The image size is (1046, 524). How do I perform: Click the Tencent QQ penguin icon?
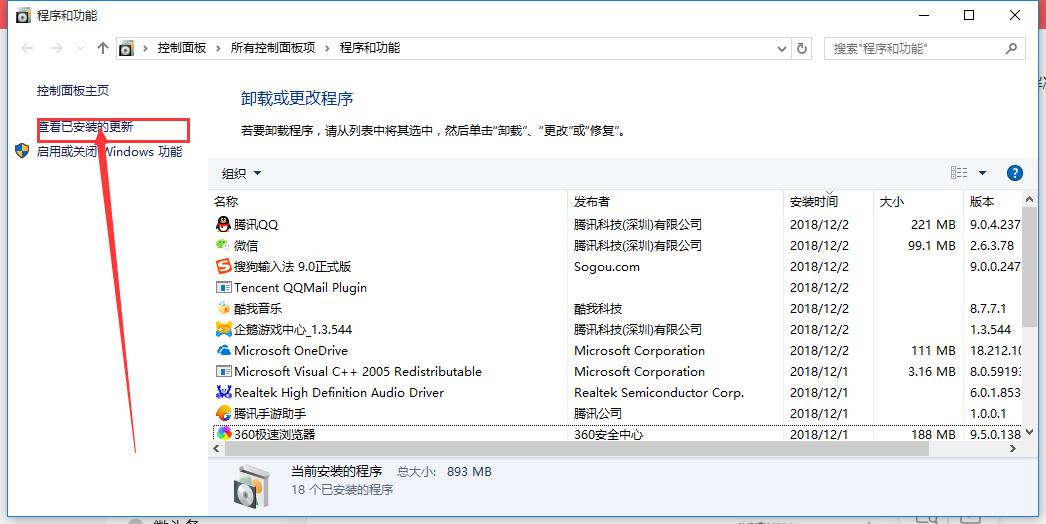click(x=223, y=224)
